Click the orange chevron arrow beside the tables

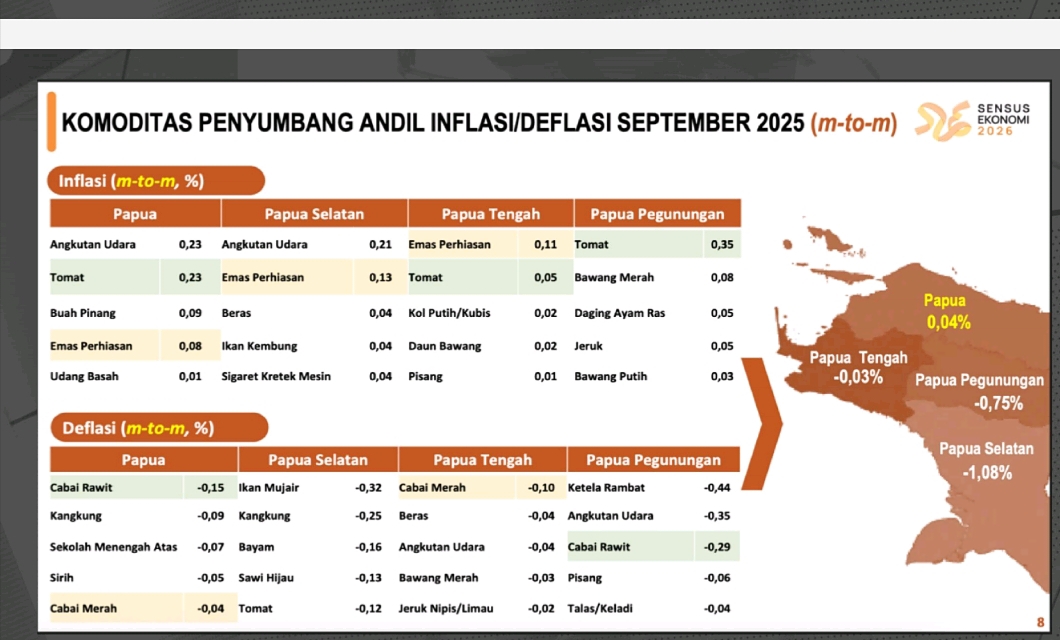click(x=765, y=421)
